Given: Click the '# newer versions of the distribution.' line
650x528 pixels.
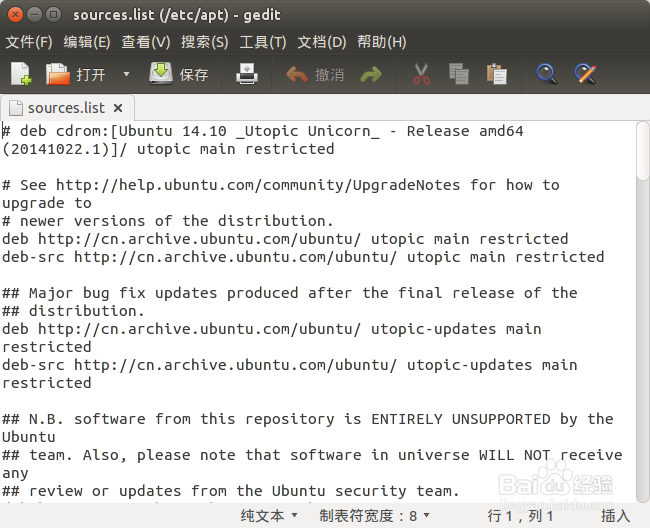Looking at the screenshot, I should point(167,221).
